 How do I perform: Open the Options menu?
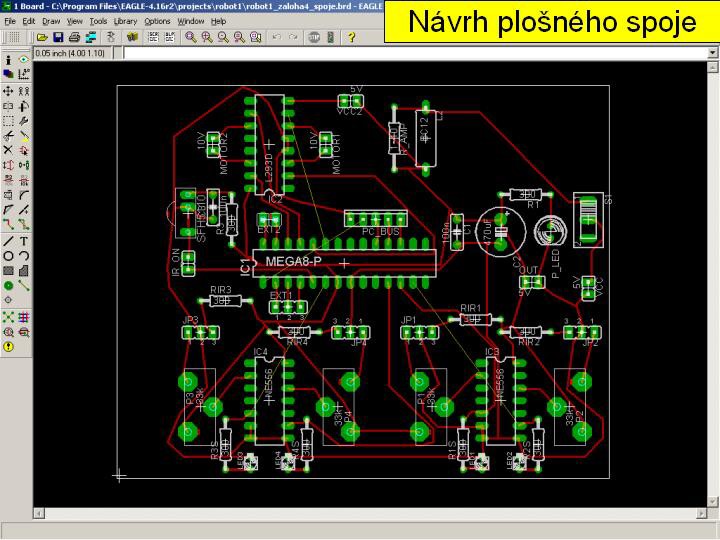coord(157,20)
